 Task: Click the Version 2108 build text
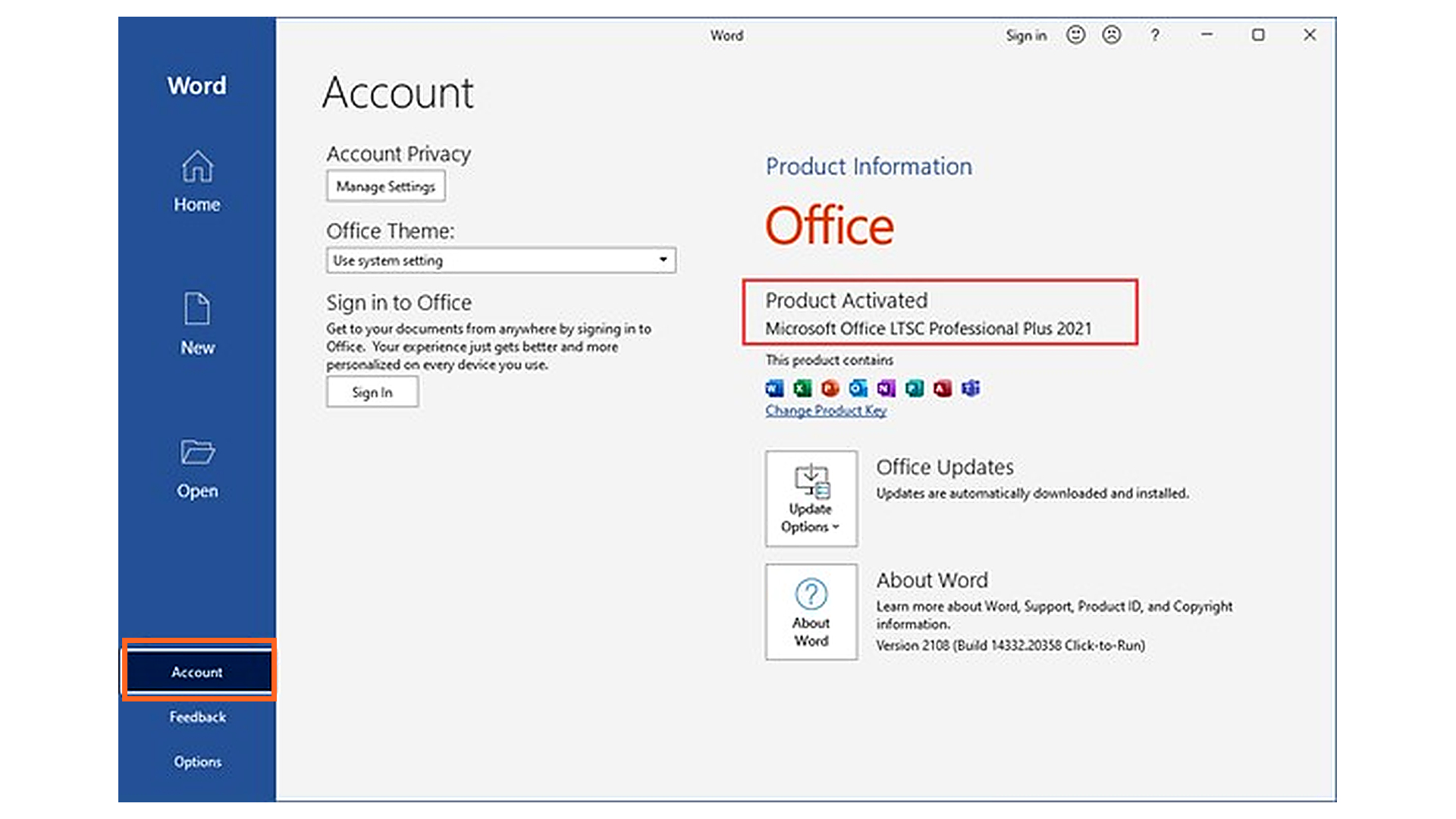[1011, 645]
